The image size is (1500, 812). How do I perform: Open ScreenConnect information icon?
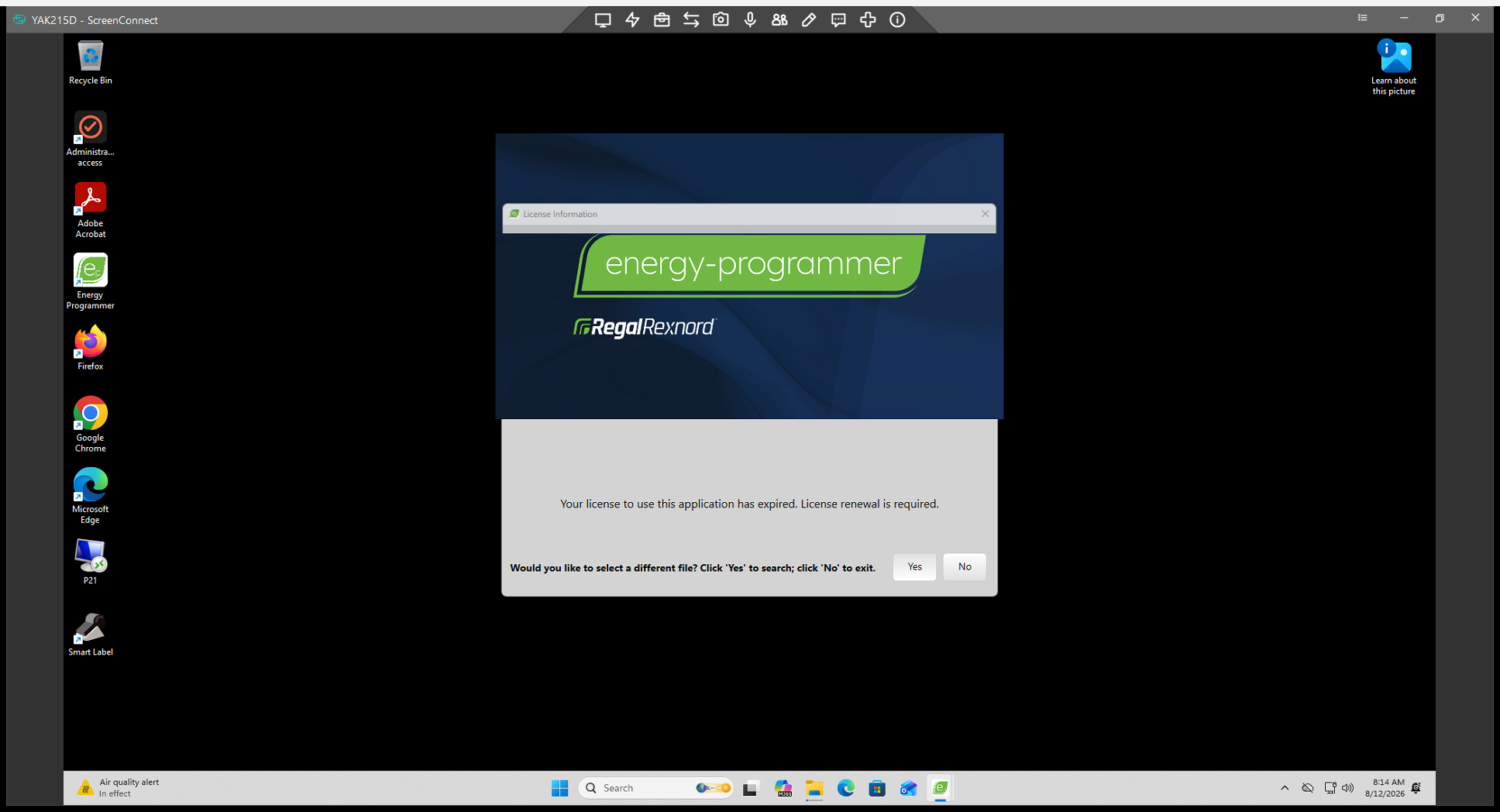click(x=897, y=20)
